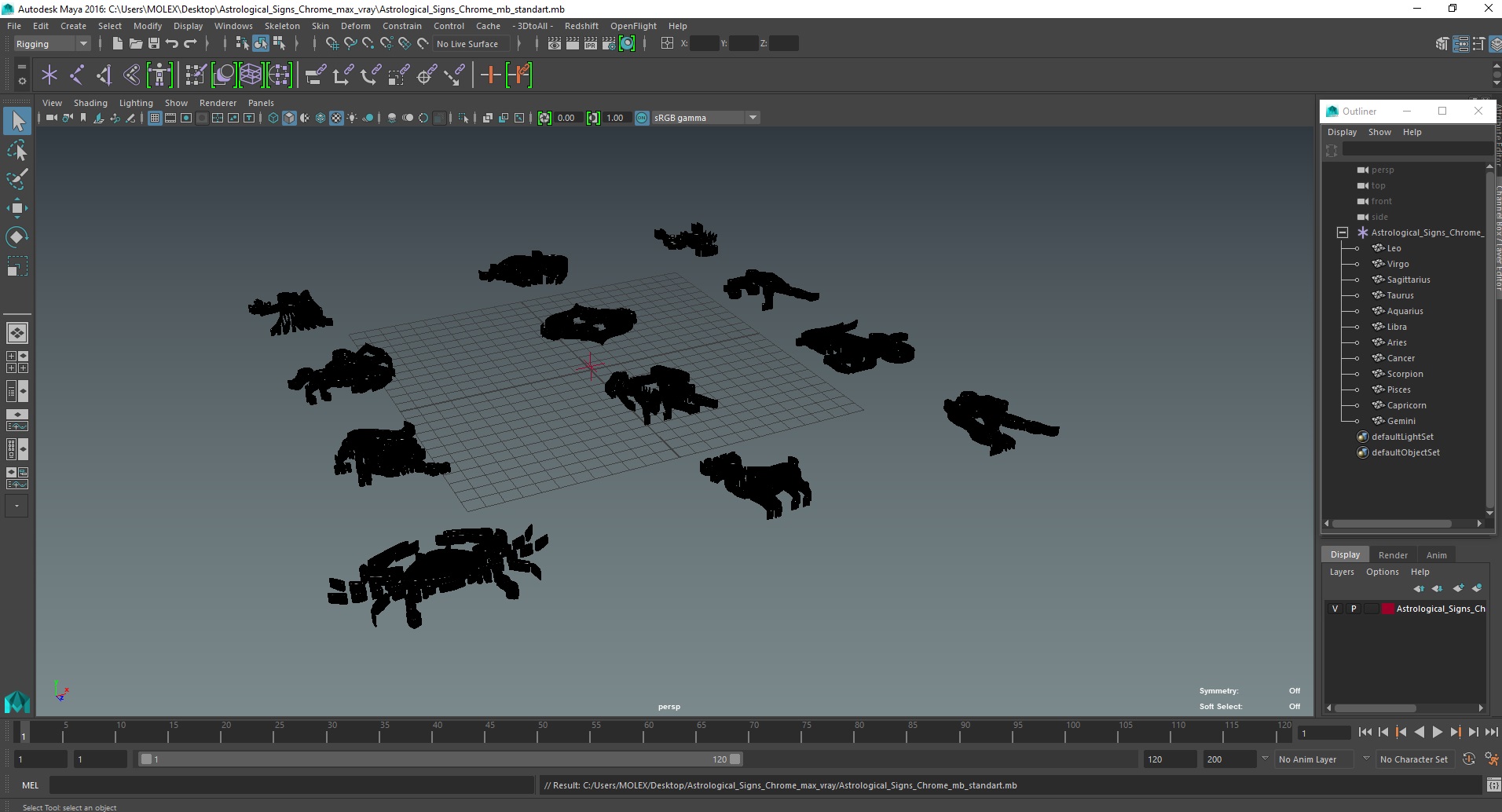Open the Rigging menu set dropdown
The image size is (1502, 812).
(52, 44)
